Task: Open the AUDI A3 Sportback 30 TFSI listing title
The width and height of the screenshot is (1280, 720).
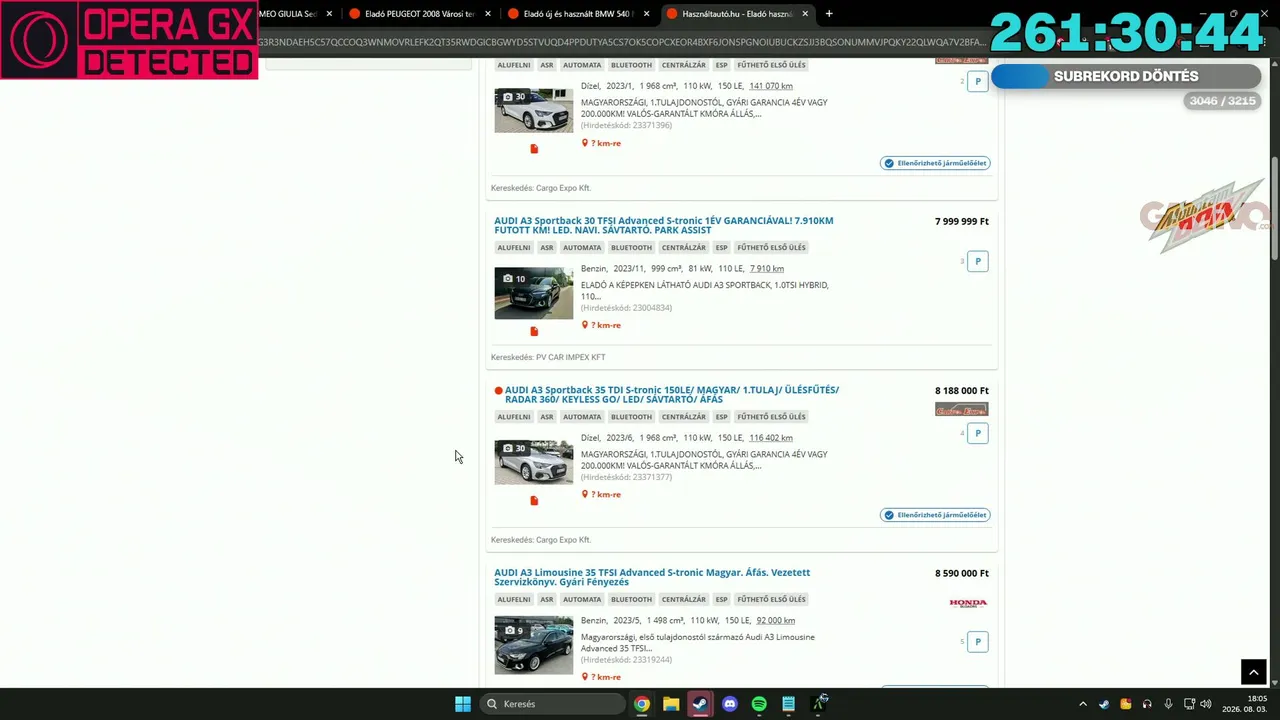Action: tap(663, 225)
